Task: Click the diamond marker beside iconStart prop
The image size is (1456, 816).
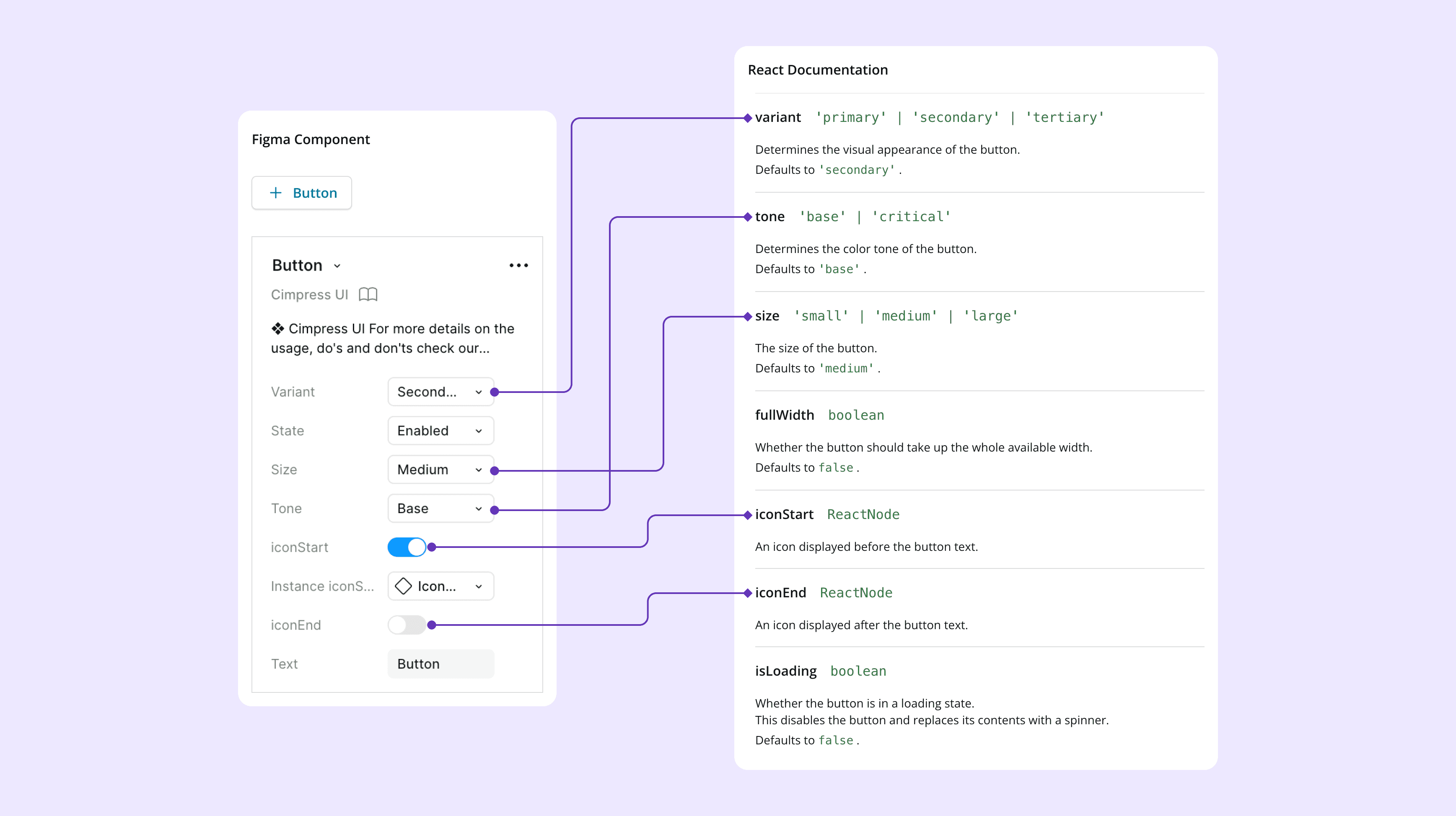Action: [747, 514]
